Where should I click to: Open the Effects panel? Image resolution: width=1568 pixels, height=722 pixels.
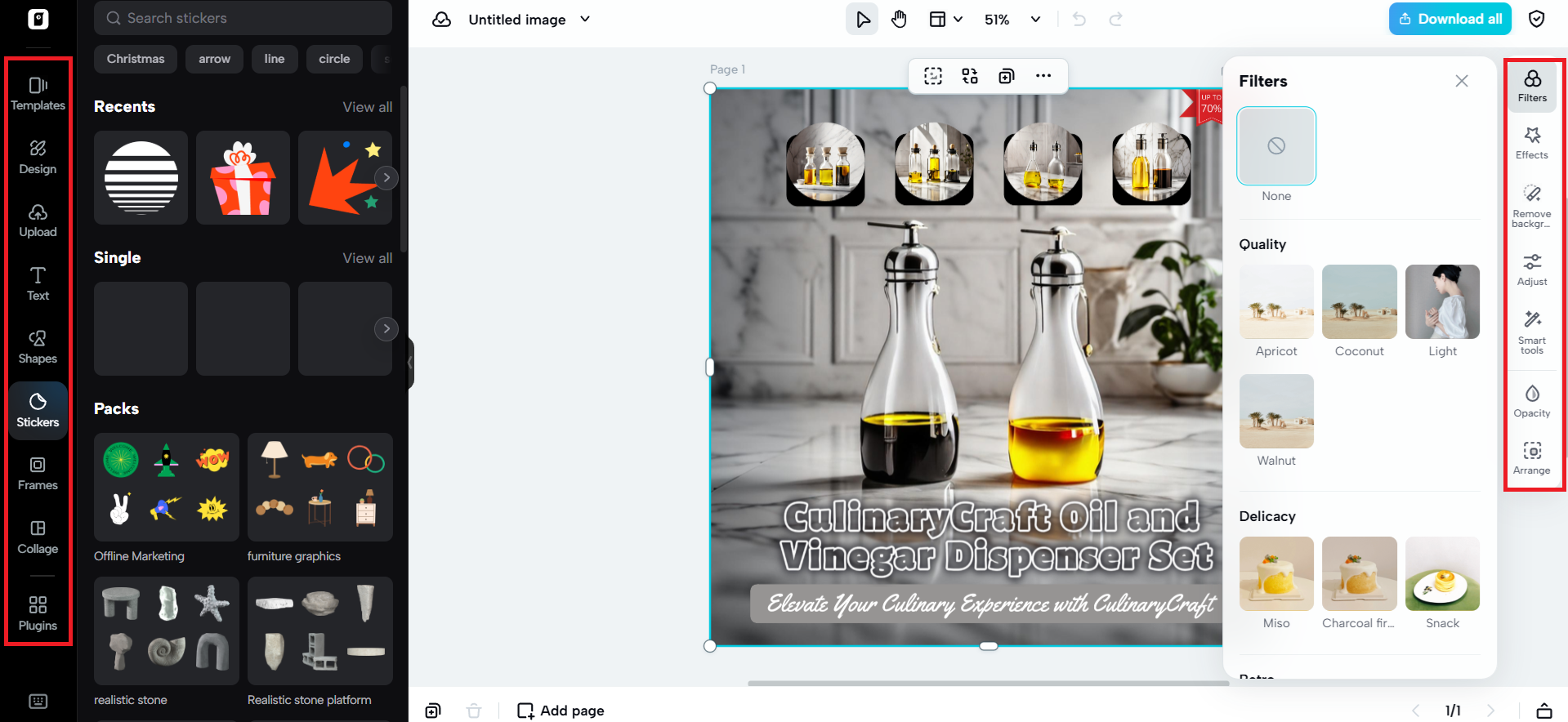click(x=1531, y=143)
